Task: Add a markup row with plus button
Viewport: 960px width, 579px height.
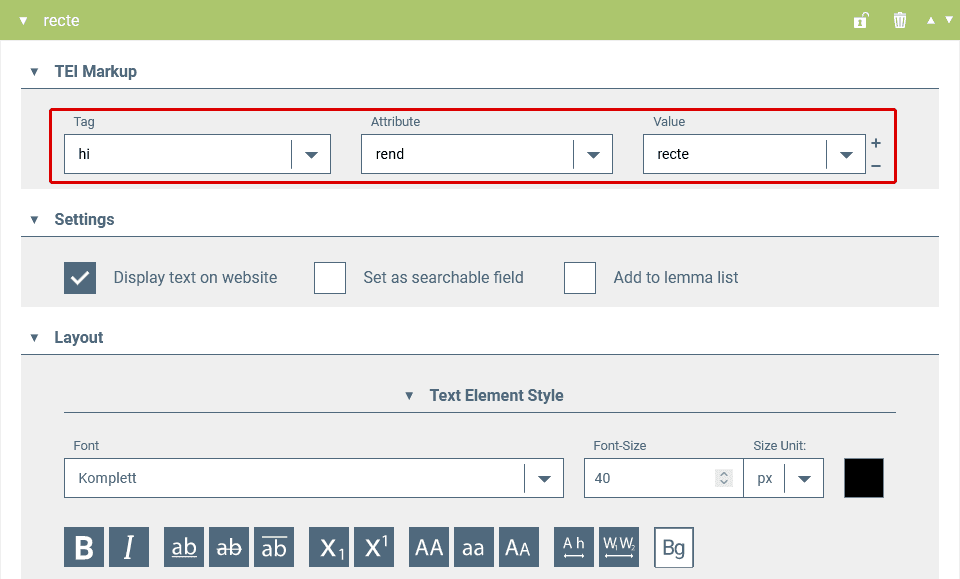Action: click(876, 143)
